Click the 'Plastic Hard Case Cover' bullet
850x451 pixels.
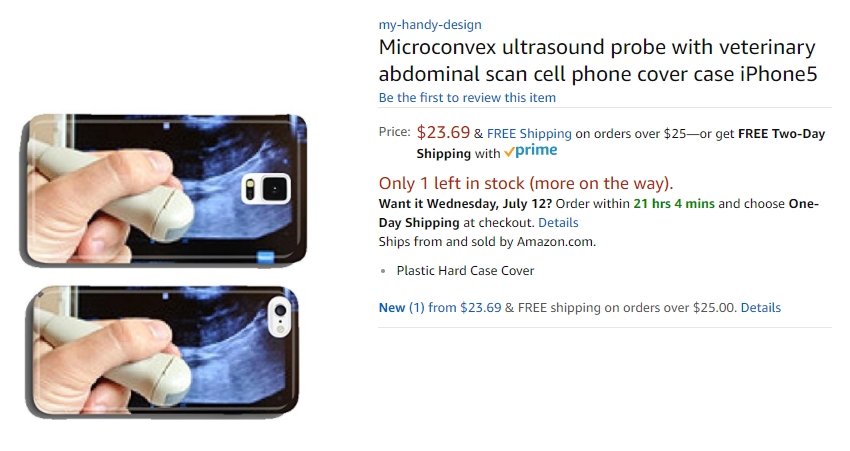(x=465, y=270)
